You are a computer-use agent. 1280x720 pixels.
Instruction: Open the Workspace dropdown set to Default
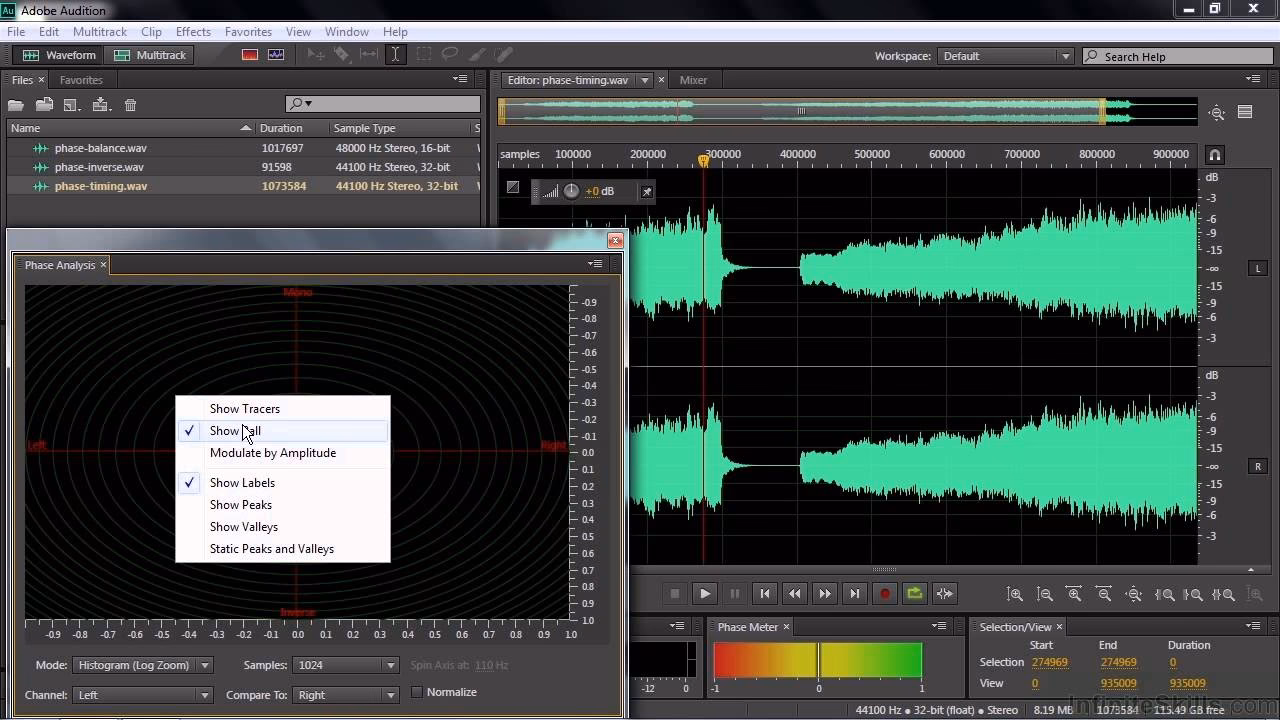pyautogui.click(x=1005, y=56)
